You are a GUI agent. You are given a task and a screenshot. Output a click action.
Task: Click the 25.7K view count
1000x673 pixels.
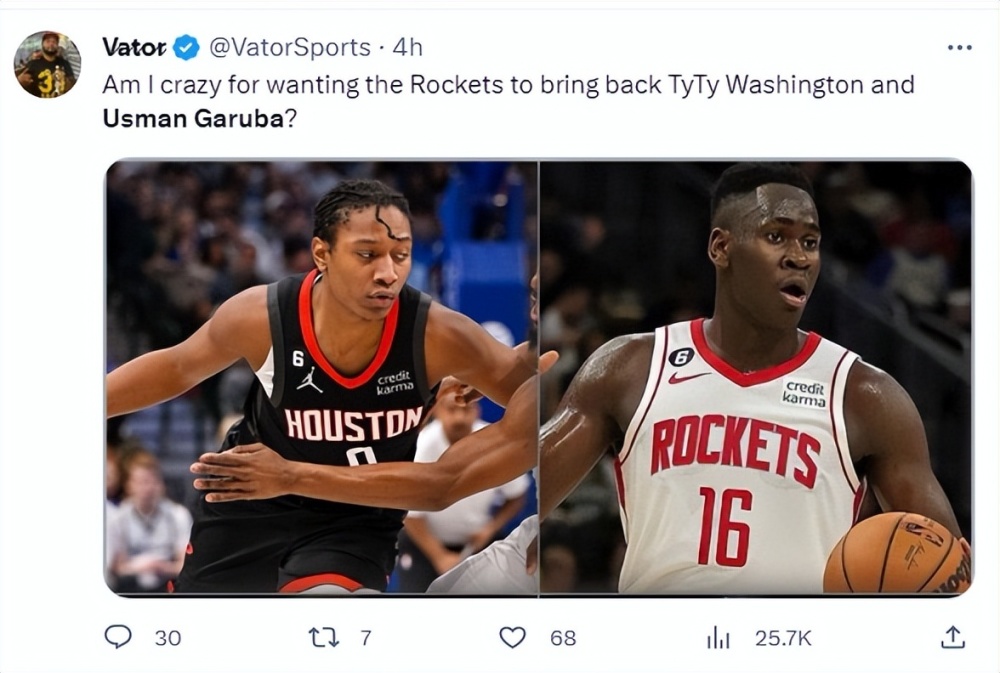783,637
